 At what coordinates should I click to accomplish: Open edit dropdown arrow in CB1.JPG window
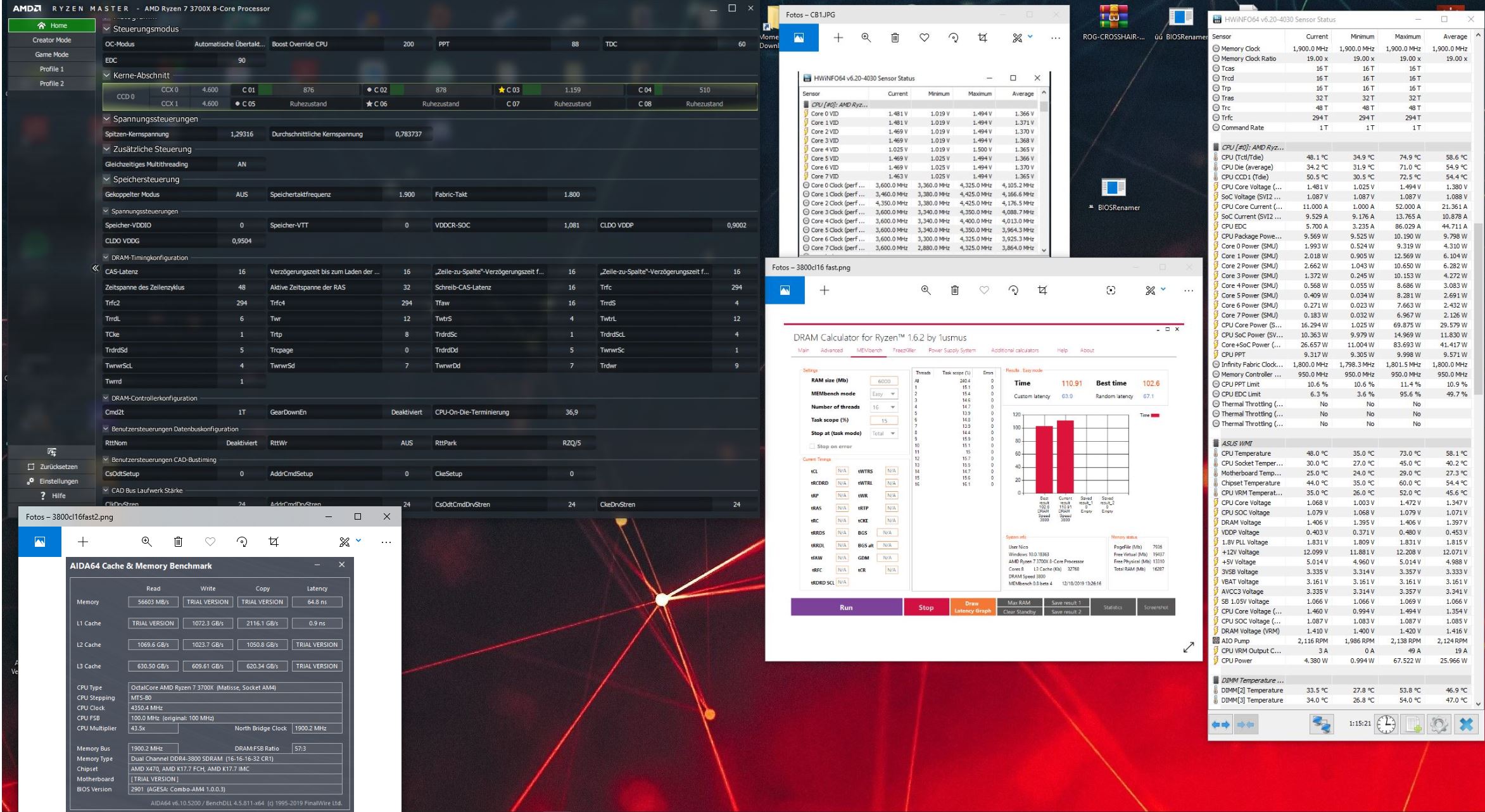[x=1030, y=37]
